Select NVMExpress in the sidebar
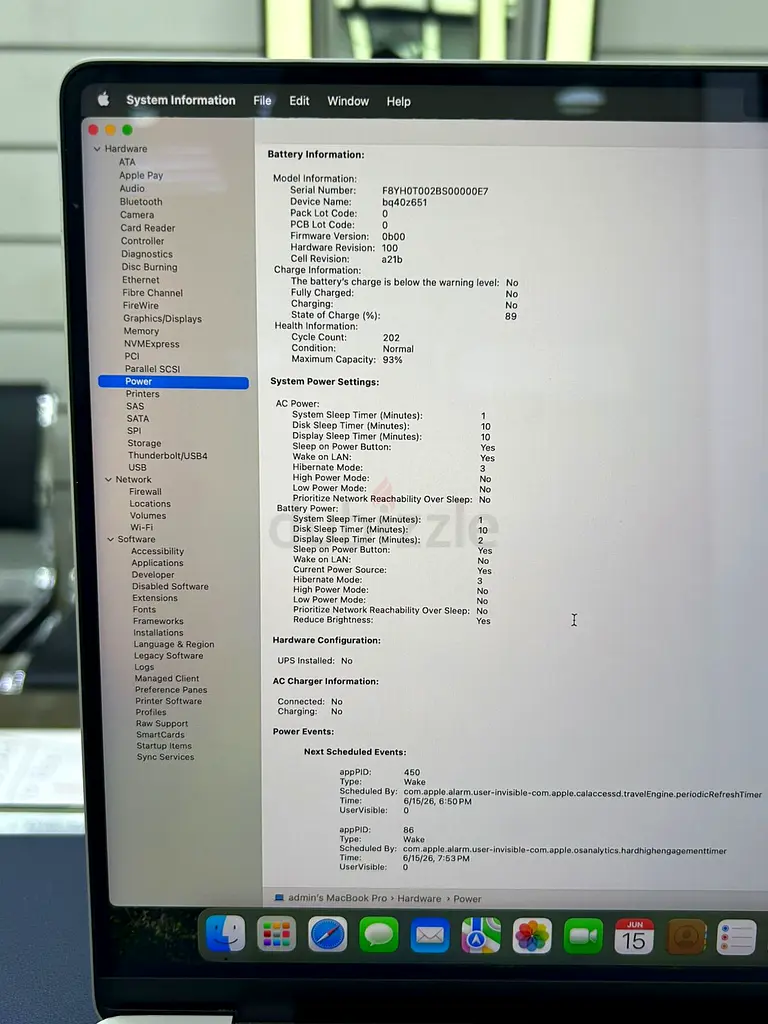The height and width of the screenshot is (1024, 768). (x=152, y=344)
